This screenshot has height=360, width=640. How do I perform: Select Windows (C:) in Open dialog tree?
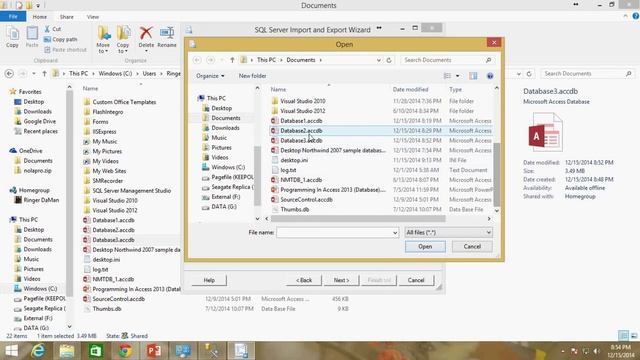pos(228,167)
